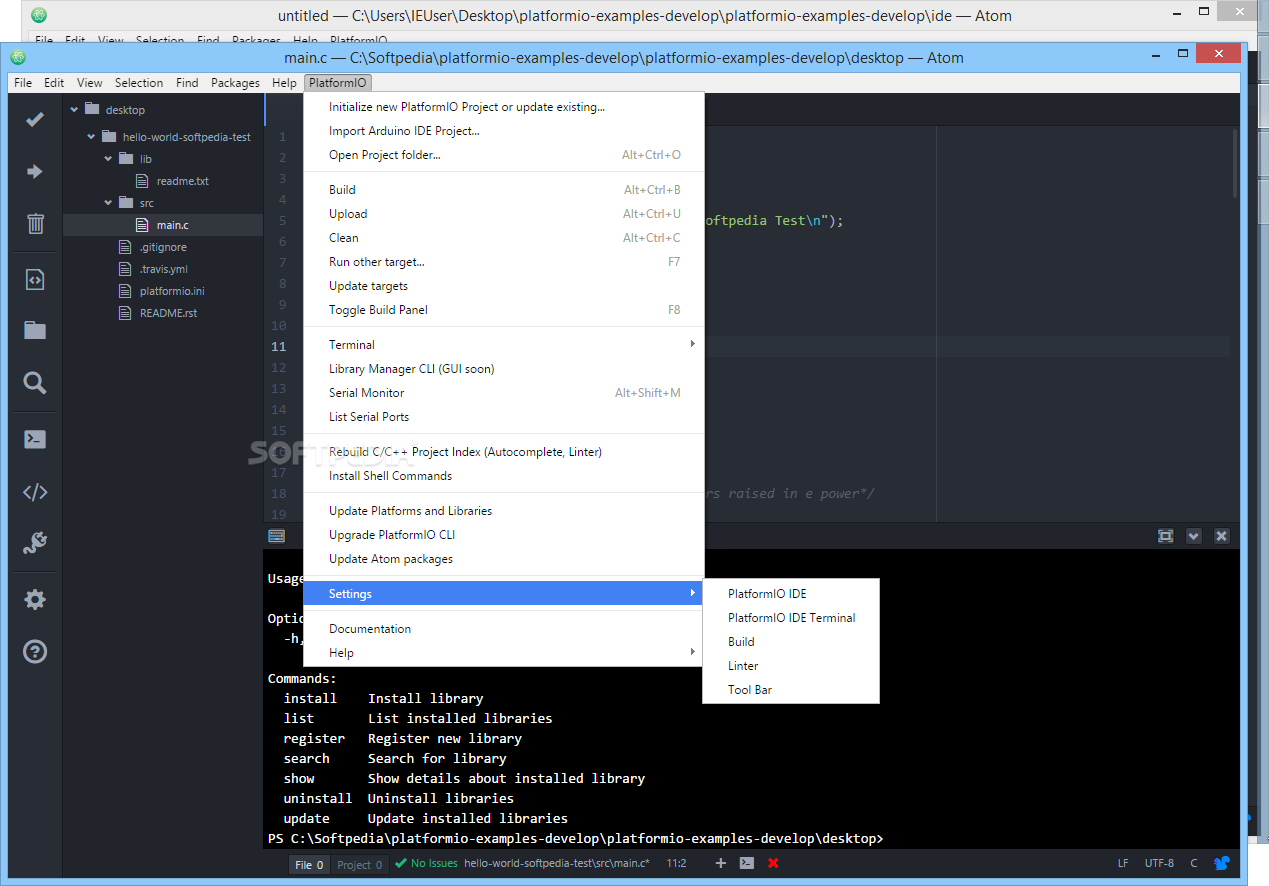Collapse the desktop root folder
Viewport: 1269px width, 886px height.
pos(74,110)
